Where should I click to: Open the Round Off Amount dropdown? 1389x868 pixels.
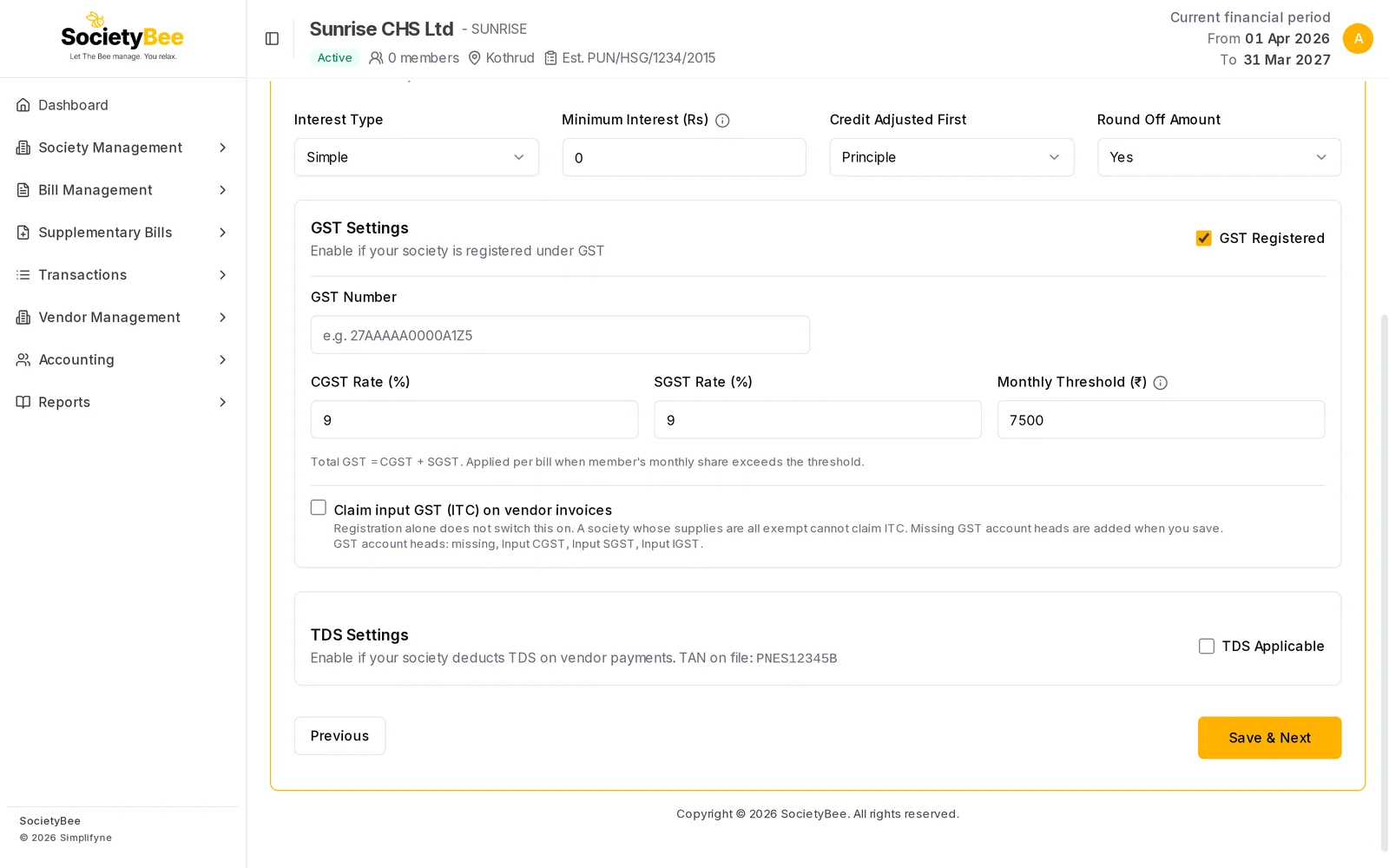pos(1219,157)
